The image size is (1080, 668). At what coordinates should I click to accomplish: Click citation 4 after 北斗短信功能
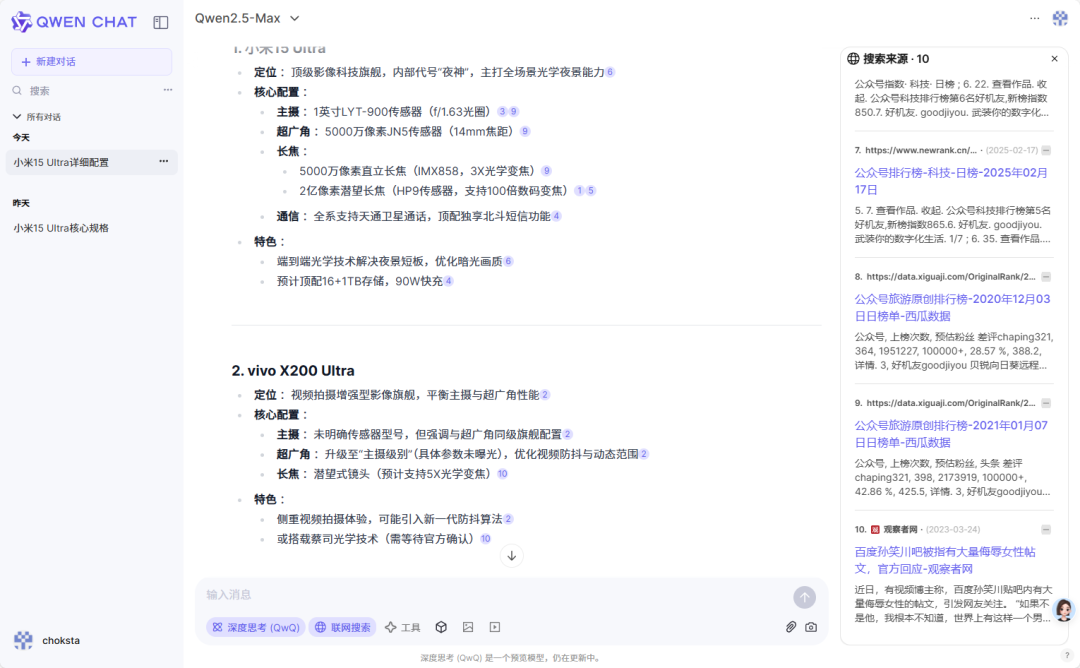(557, 216)
